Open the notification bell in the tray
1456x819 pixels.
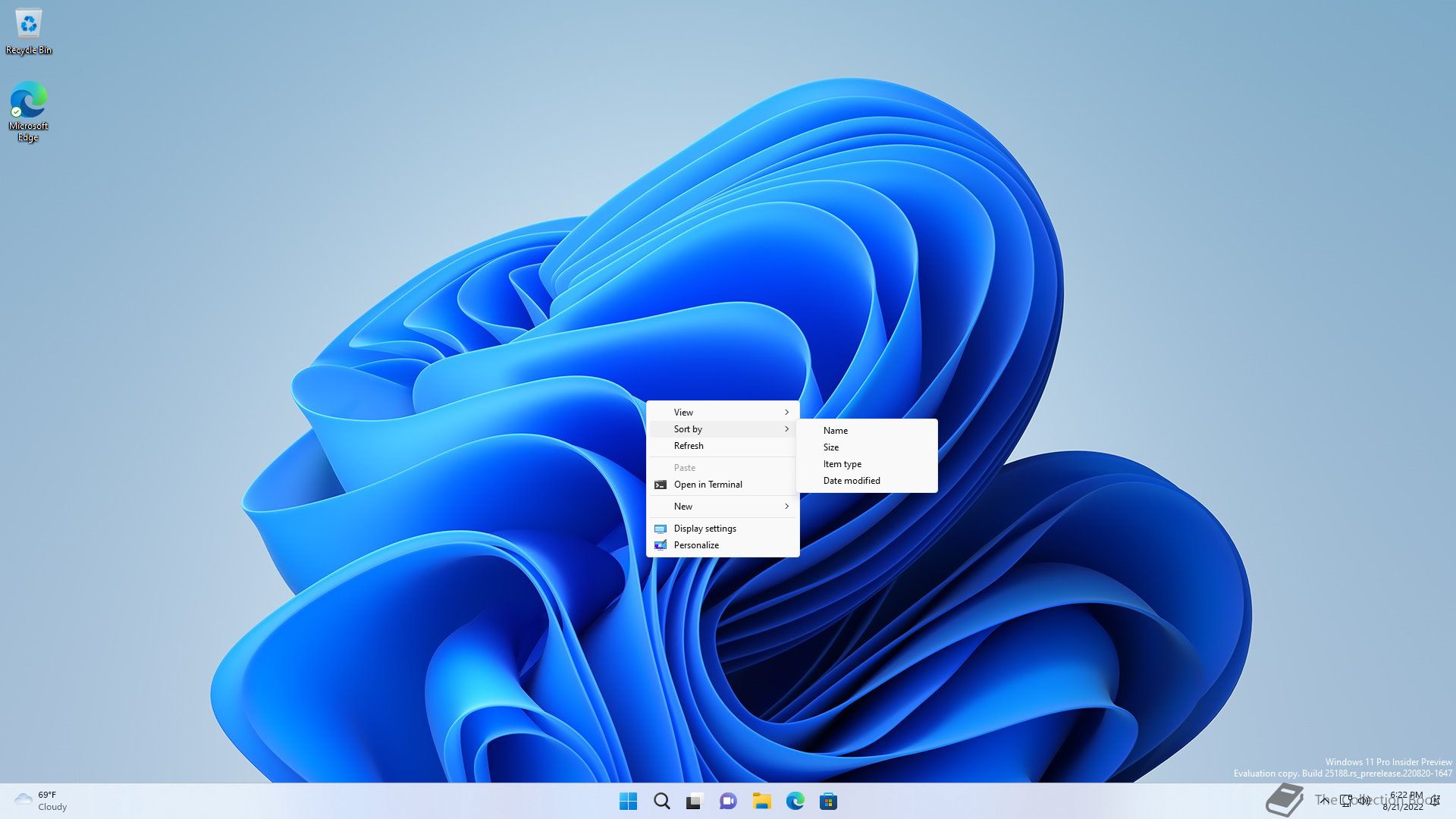(x=1435, y=800)
